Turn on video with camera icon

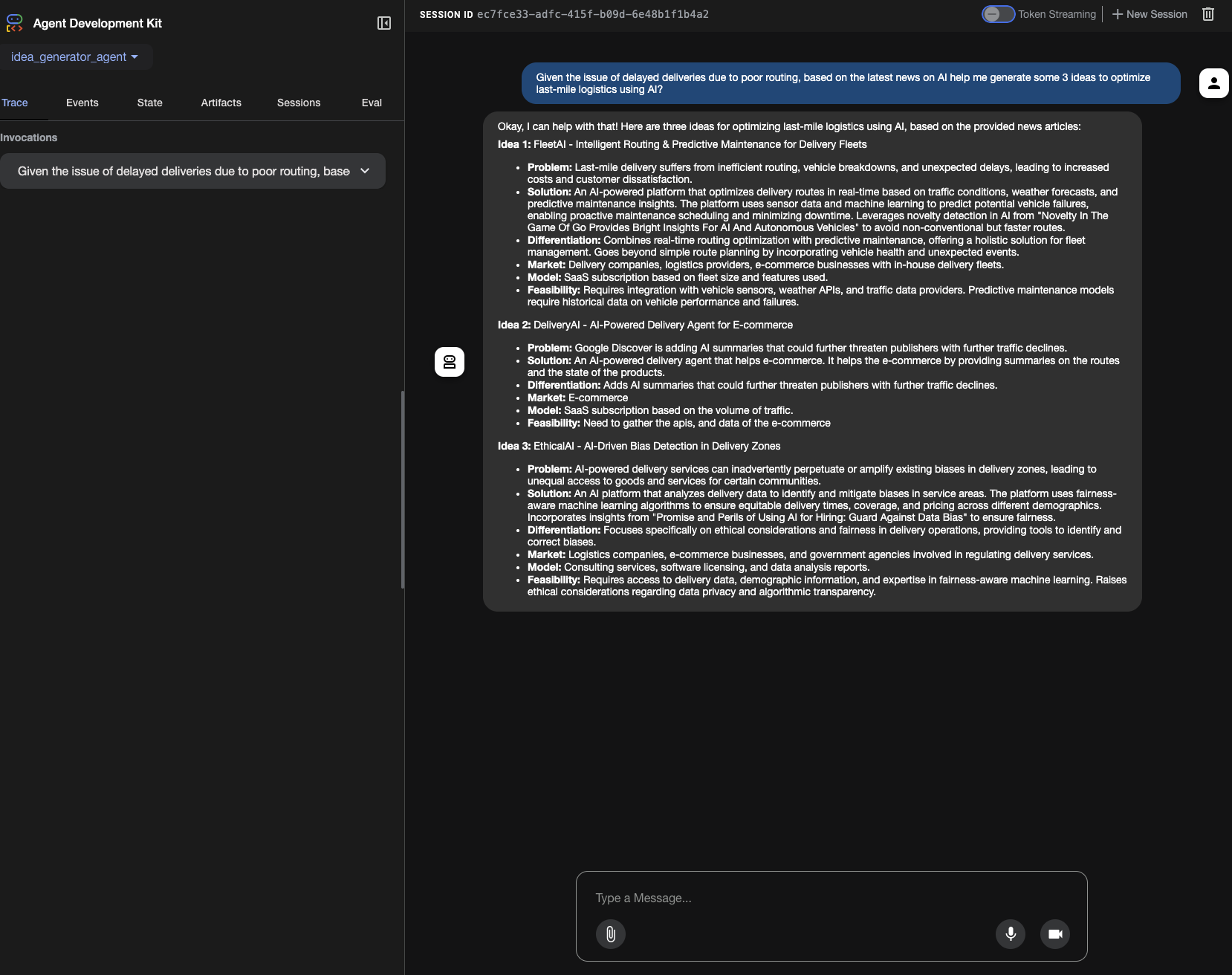coord(1054,934)
